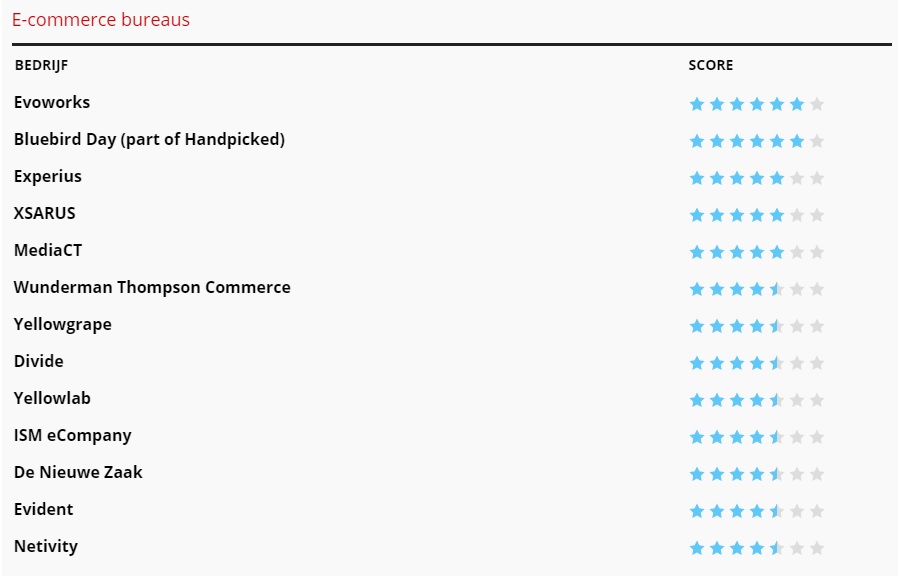898x576 pixels.
Task: Choose Yellowgrape from the company list
Action: coord(63,325)
